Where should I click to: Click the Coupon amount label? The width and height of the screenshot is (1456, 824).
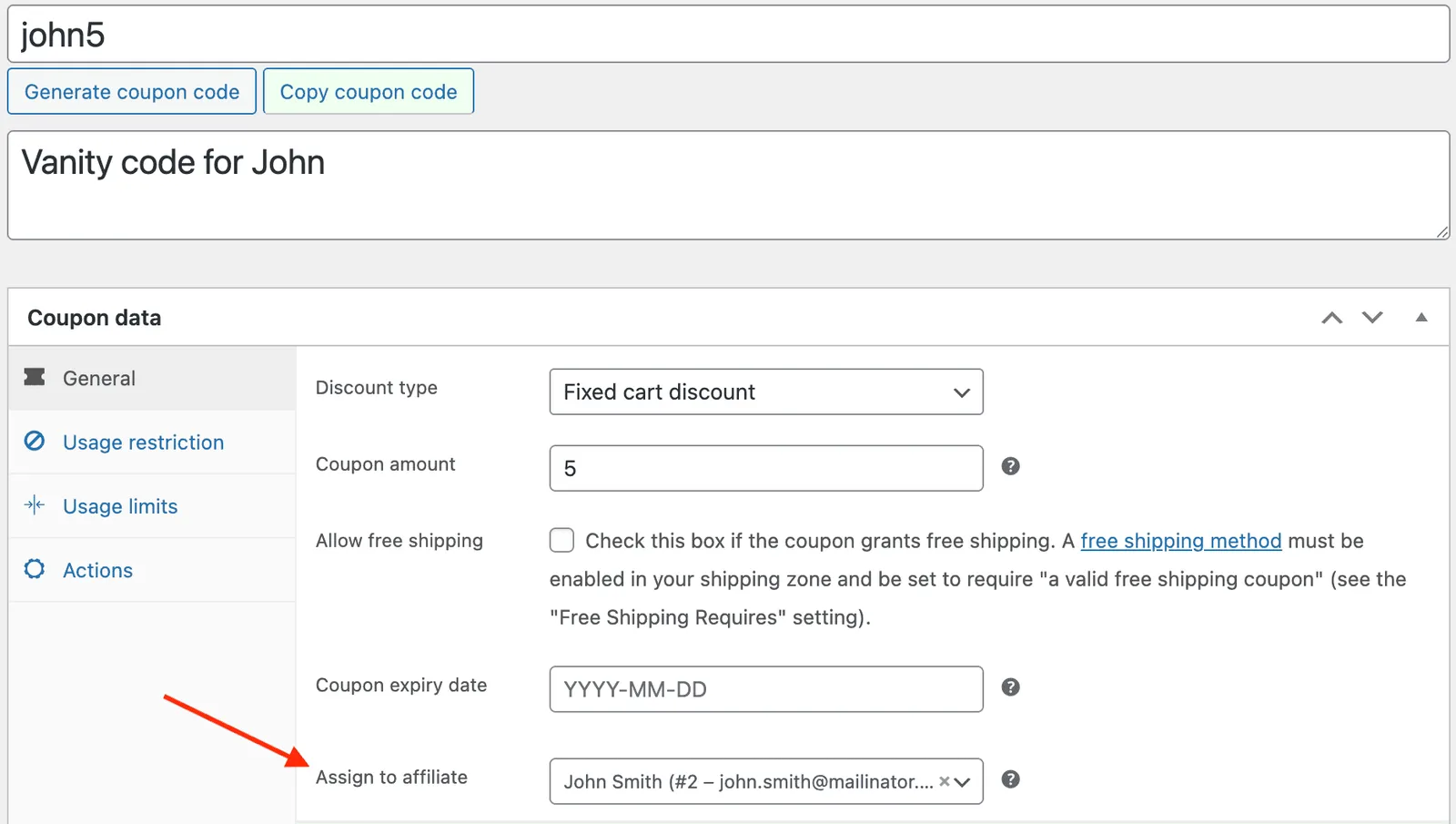pos(386,464)
